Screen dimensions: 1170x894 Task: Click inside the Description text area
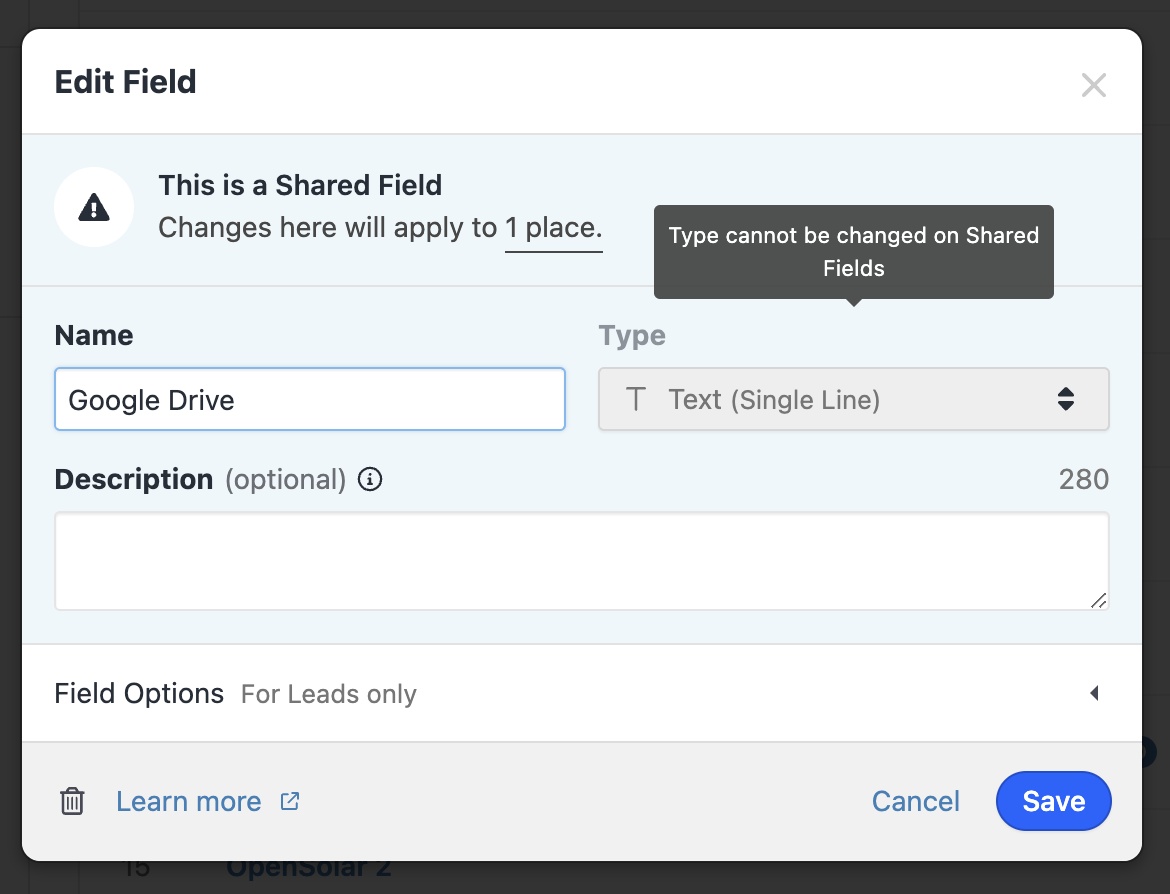(580, 560)
